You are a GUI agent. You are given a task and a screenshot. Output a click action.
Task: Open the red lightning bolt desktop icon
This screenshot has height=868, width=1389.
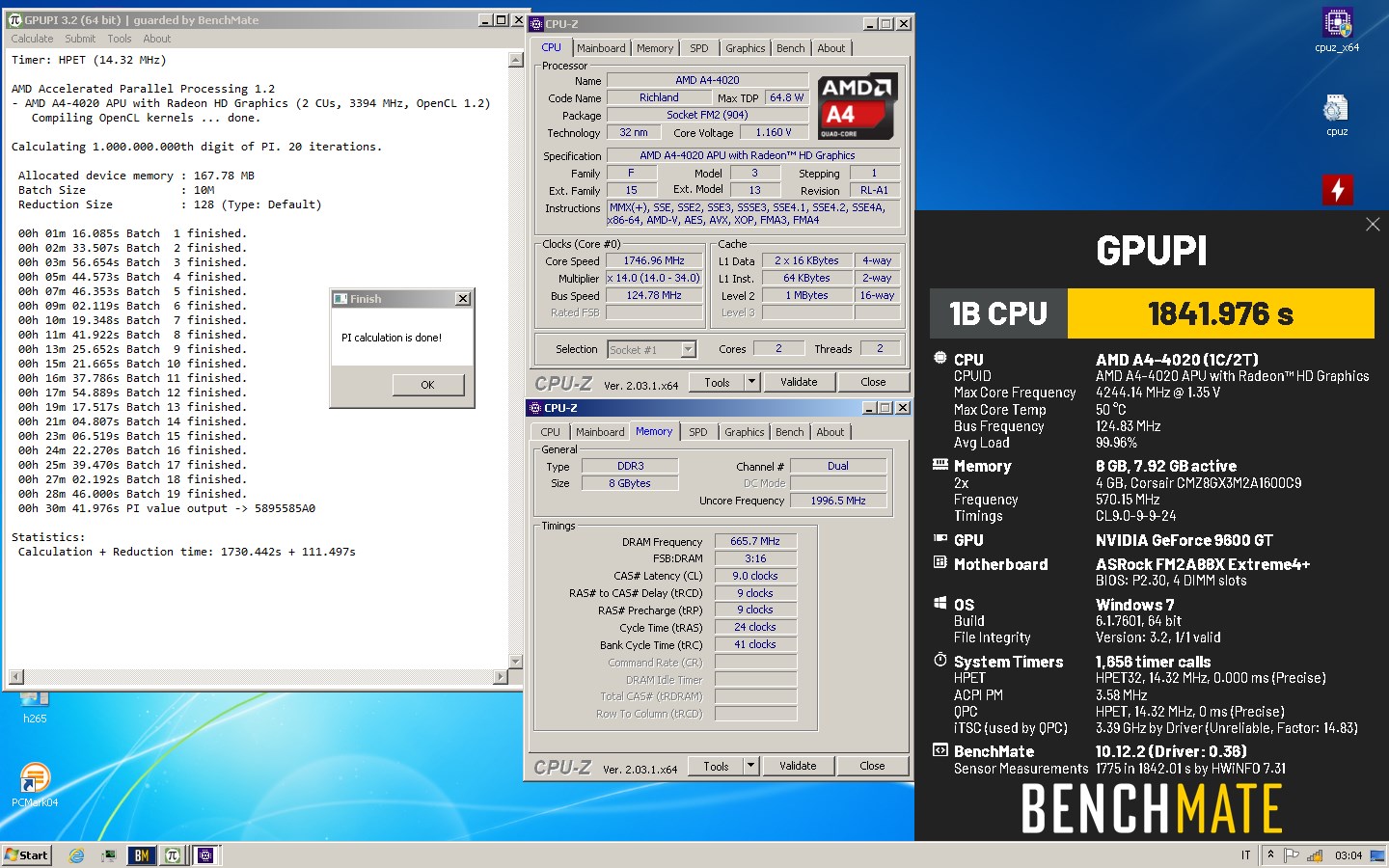click(x=1337, y=190)
